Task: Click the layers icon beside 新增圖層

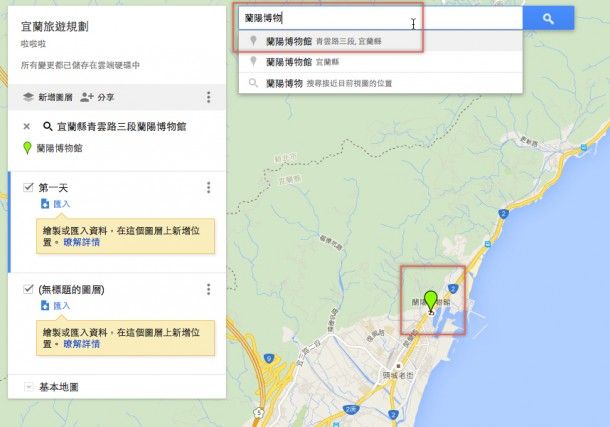Action: [x=28, y=97]
